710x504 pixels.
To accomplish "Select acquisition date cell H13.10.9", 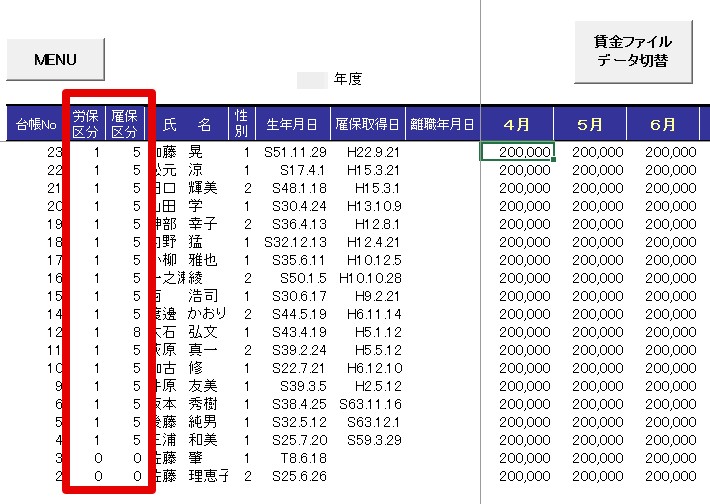I will click(x=374, y=206).
